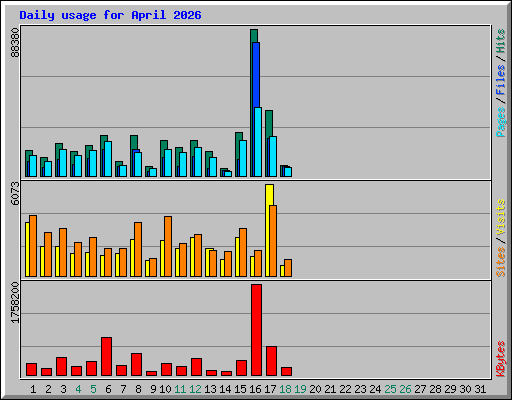Click green day 26 label
This screenshot has height=400, width=512.
405,389
